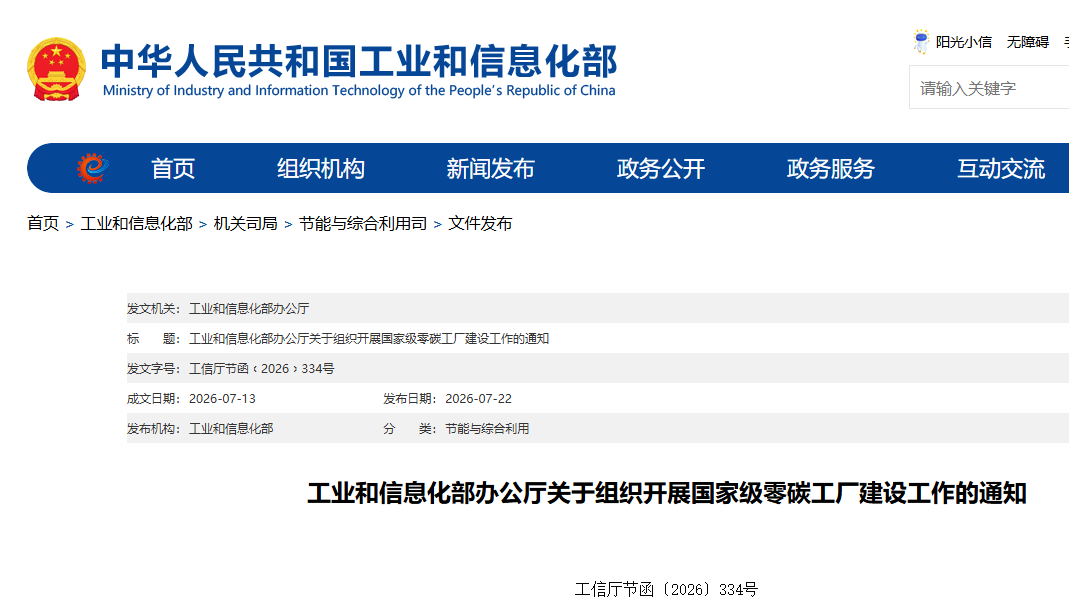Select 成文日期 value 2026-07-13

tap(222, 399)
